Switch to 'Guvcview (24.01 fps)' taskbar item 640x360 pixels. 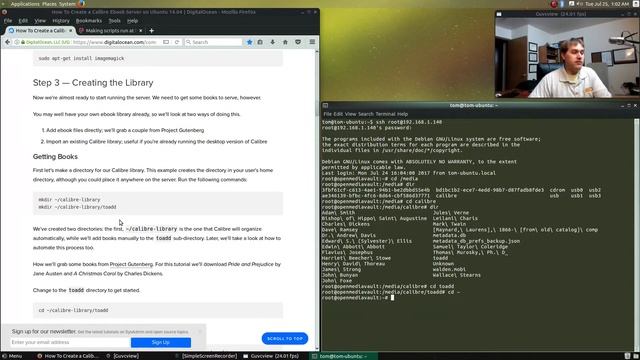point(271,356)
